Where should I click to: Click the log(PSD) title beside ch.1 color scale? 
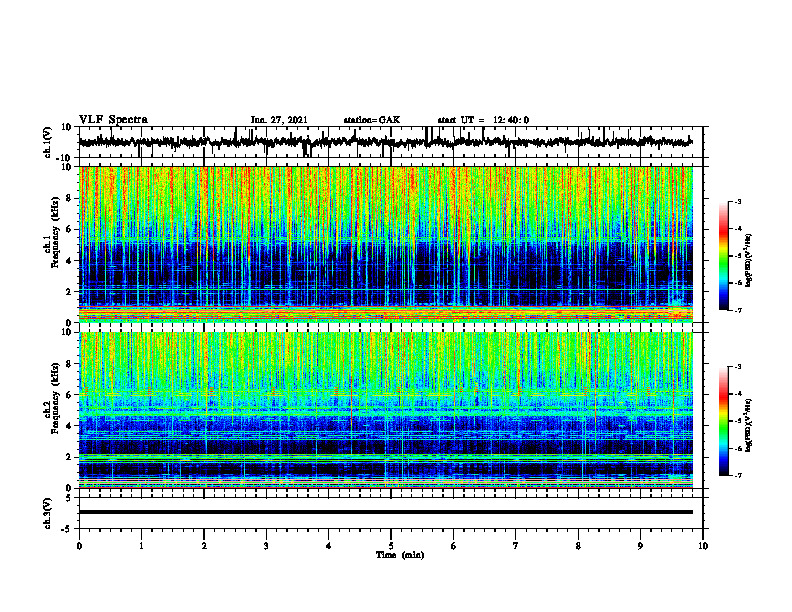749,261
